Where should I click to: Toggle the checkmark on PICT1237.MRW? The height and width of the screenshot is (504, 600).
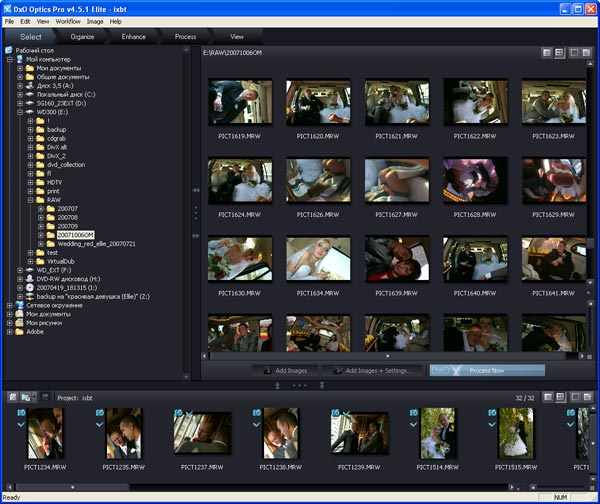click(189, 413)
